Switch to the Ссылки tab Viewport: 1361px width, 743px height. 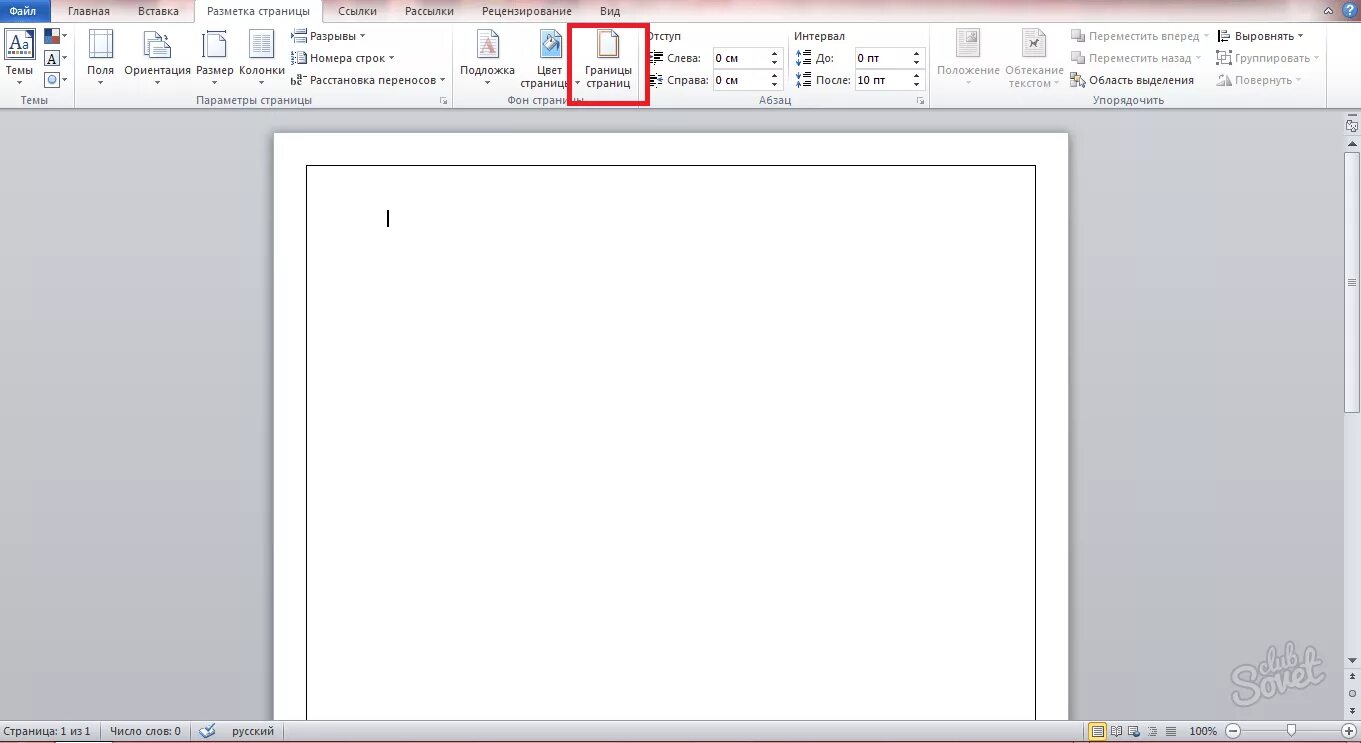[358, 11]
